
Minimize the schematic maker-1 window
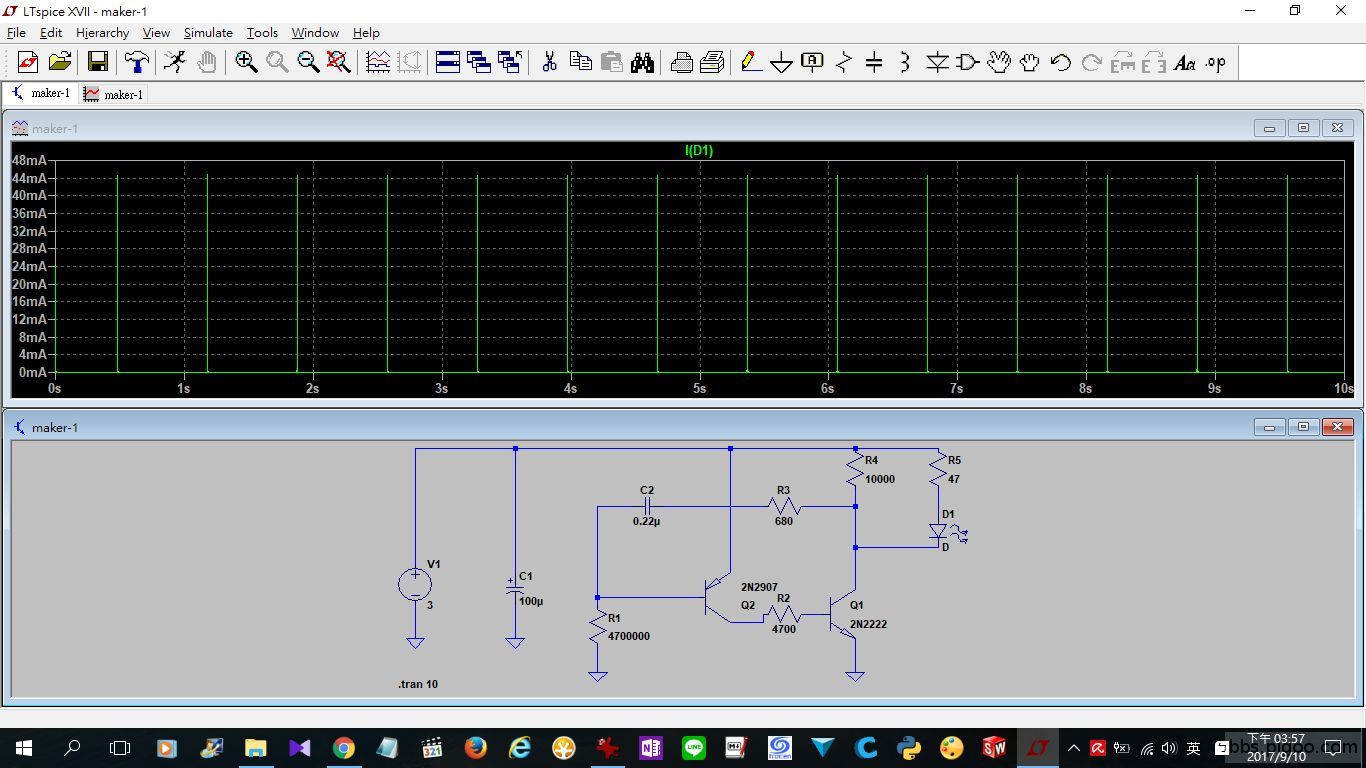(x=1269, y=427)
